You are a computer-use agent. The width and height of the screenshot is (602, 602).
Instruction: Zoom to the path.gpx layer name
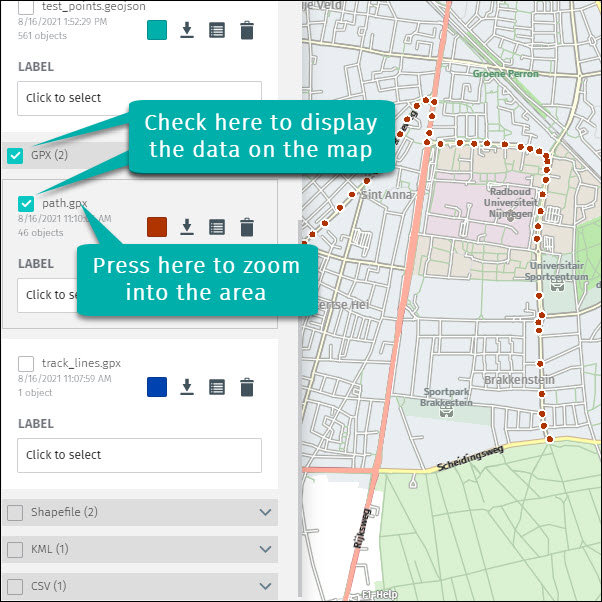tap(64, 203)
